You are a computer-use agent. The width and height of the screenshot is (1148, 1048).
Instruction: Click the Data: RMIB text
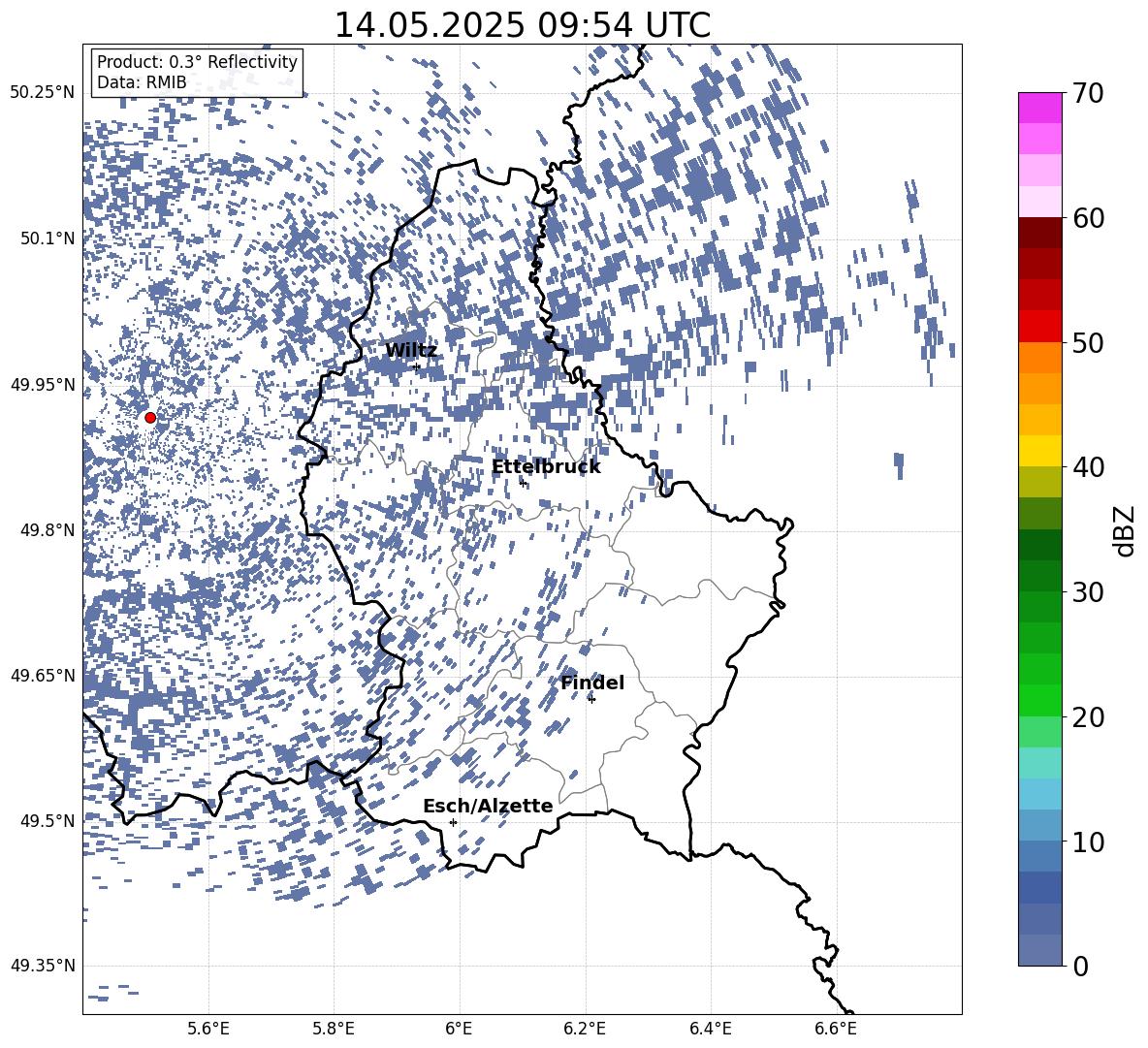click(142, 82)
